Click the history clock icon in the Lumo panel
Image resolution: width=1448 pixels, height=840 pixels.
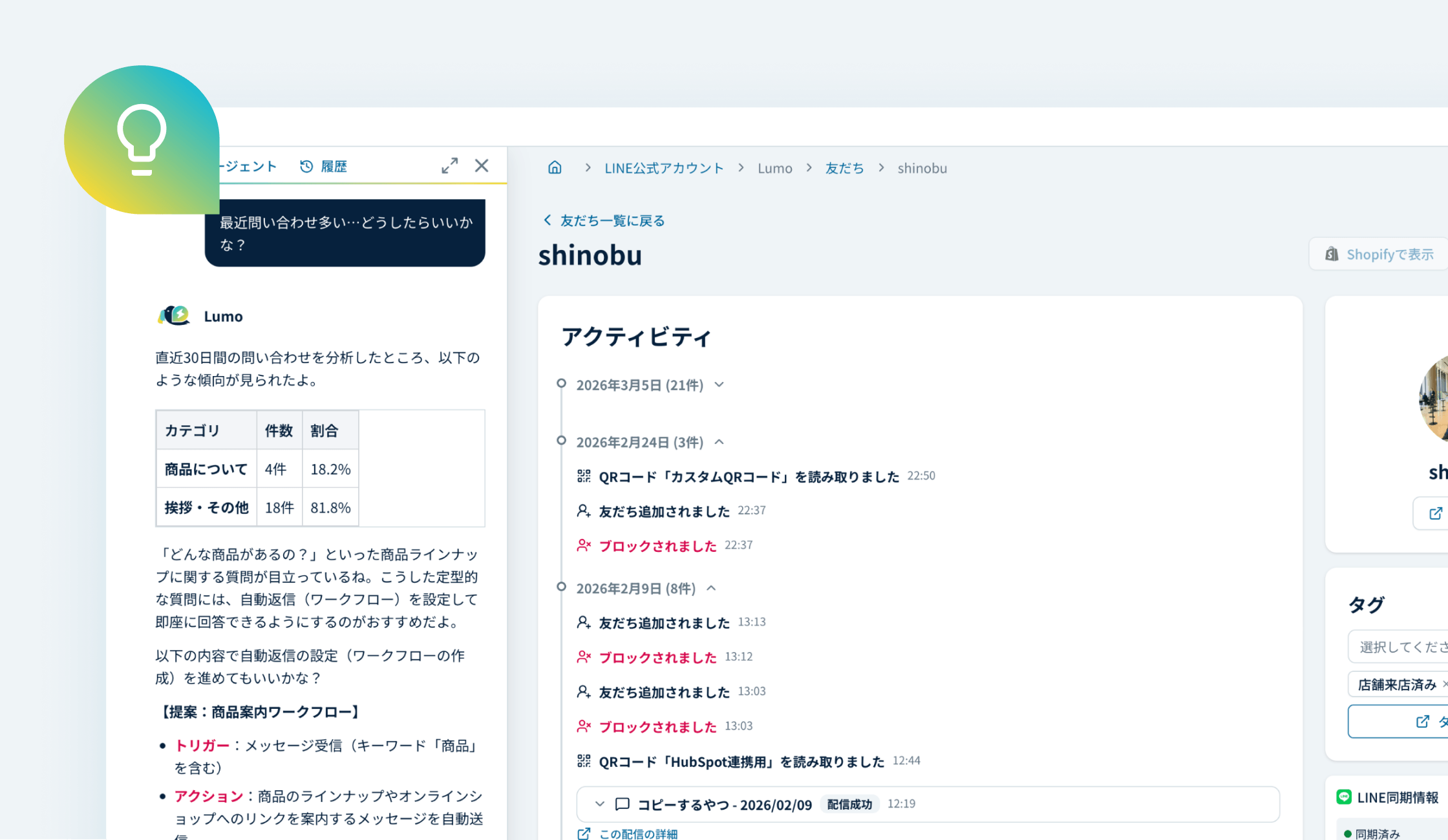coord(306,166)
